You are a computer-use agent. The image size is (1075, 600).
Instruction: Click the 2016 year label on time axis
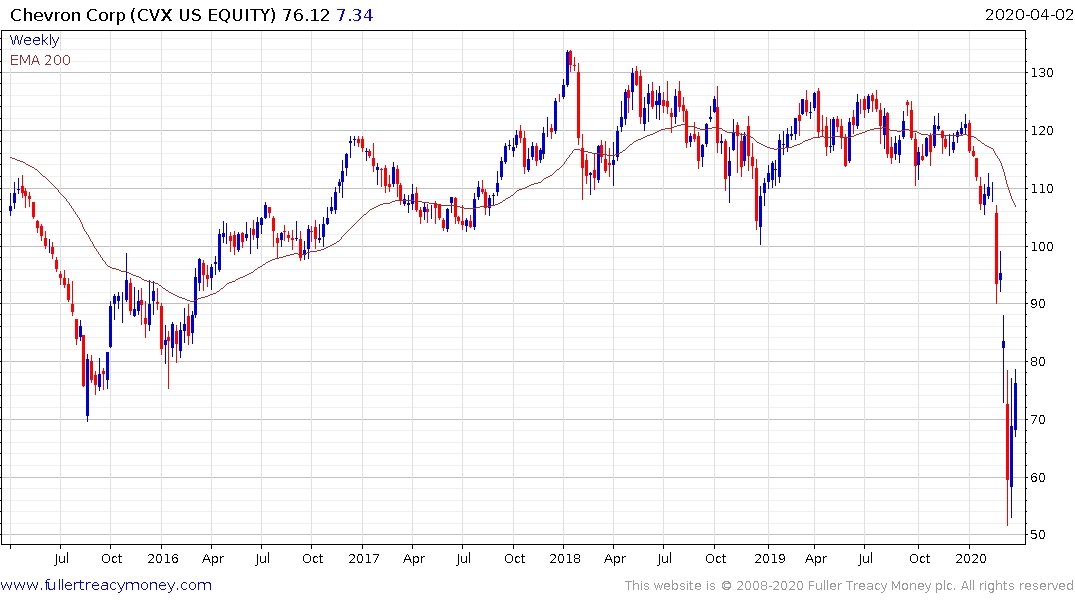click(x=162, y=559)
